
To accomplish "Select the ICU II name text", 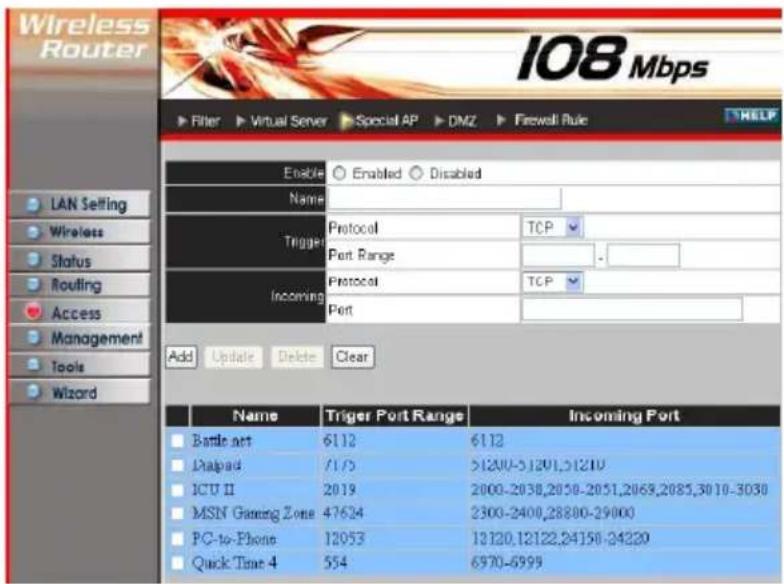I will coord(213,490).
